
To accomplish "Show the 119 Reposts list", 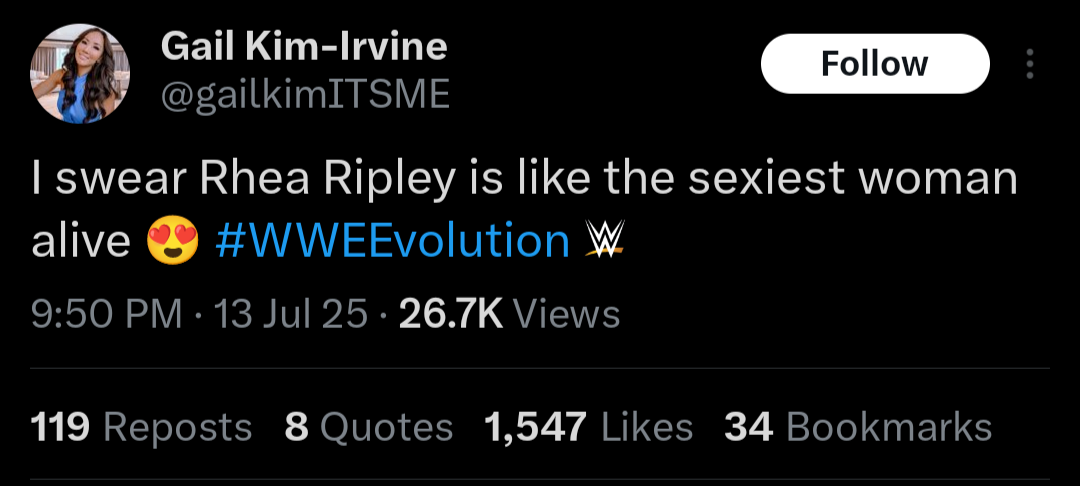I will (141, 427).
